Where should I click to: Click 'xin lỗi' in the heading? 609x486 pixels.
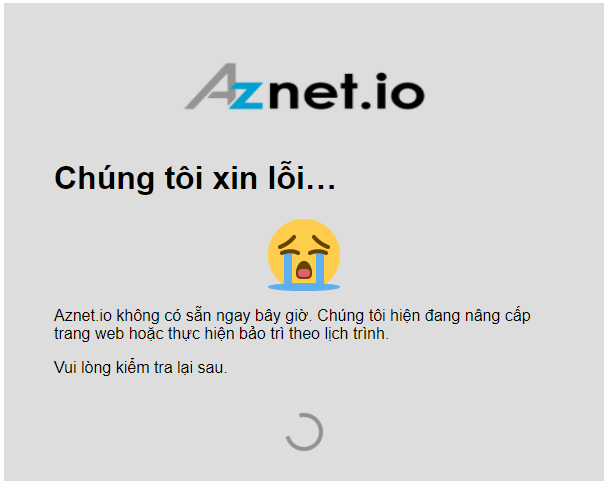258,178
